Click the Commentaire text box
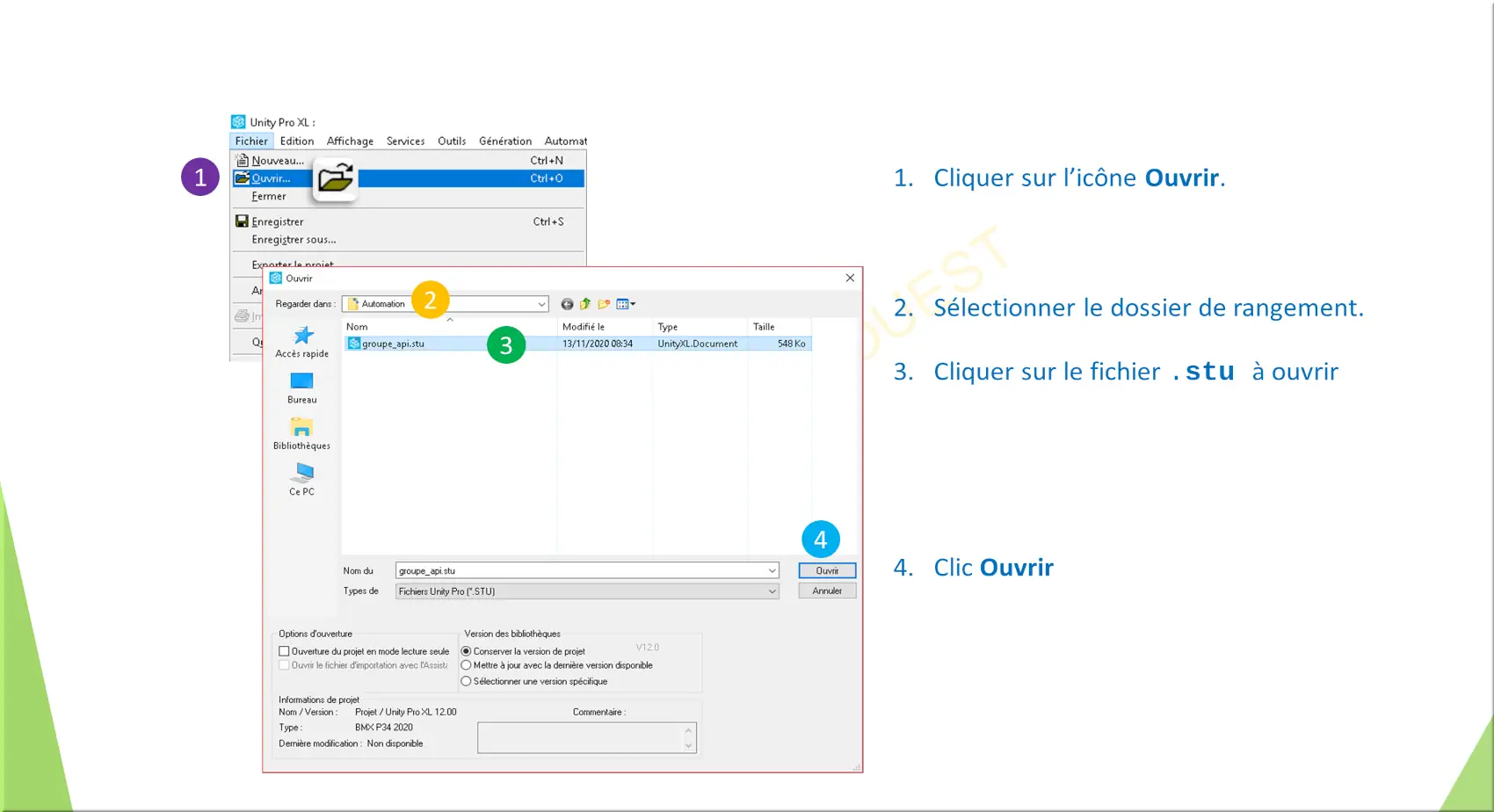 pos(580,738)
